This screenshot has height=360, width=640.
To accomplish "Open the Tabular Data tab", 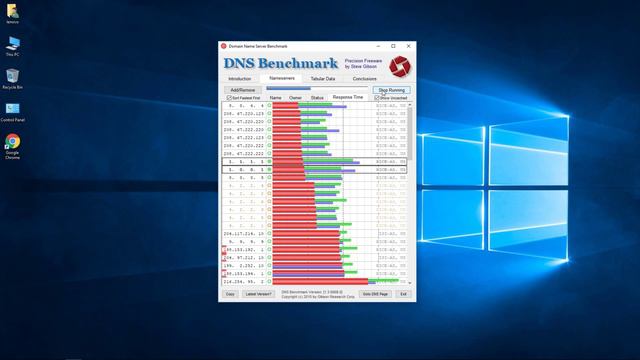I will click(x=323, y=79).
